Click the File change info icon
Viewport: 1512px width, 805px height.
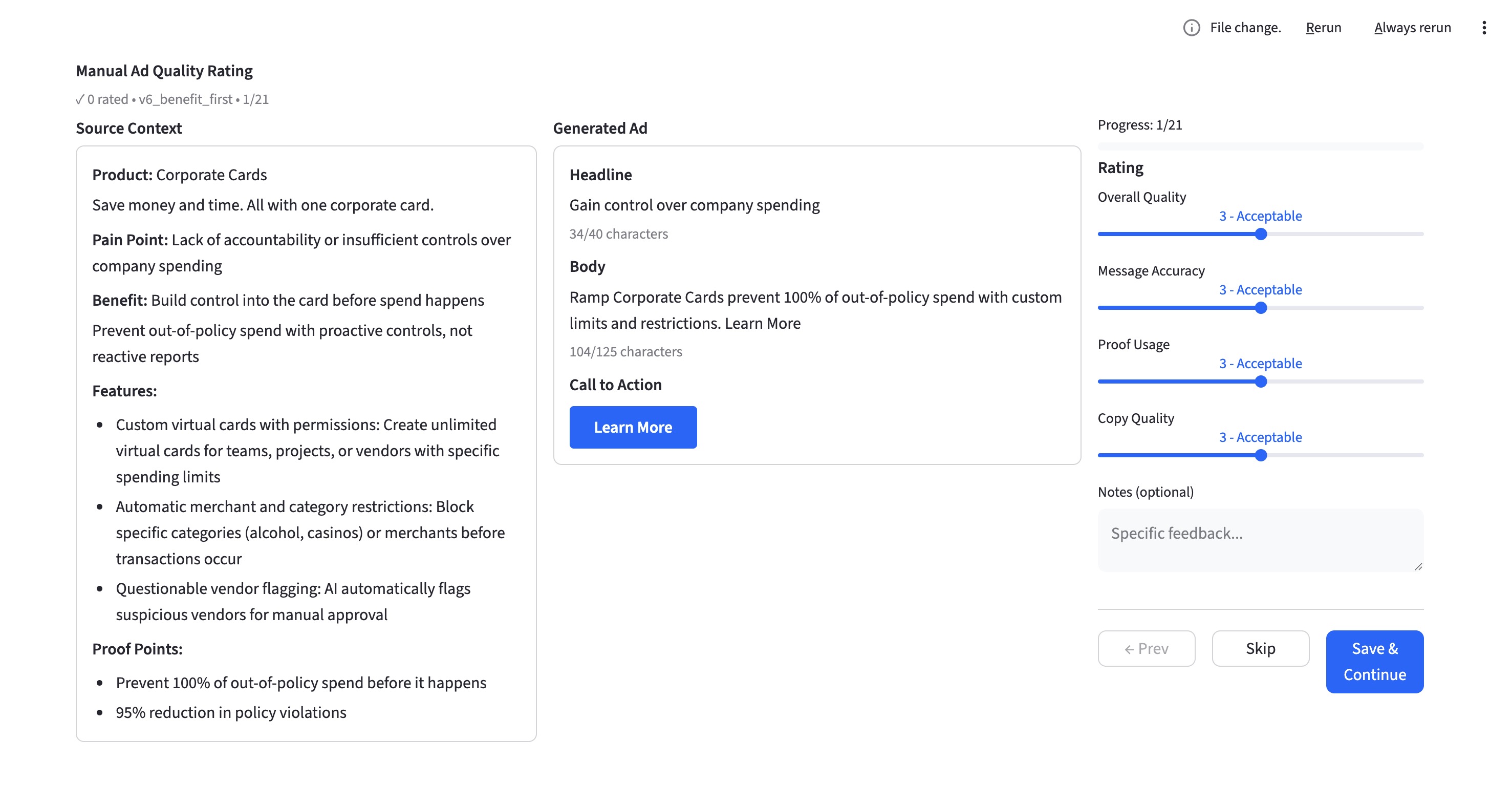1191,28
